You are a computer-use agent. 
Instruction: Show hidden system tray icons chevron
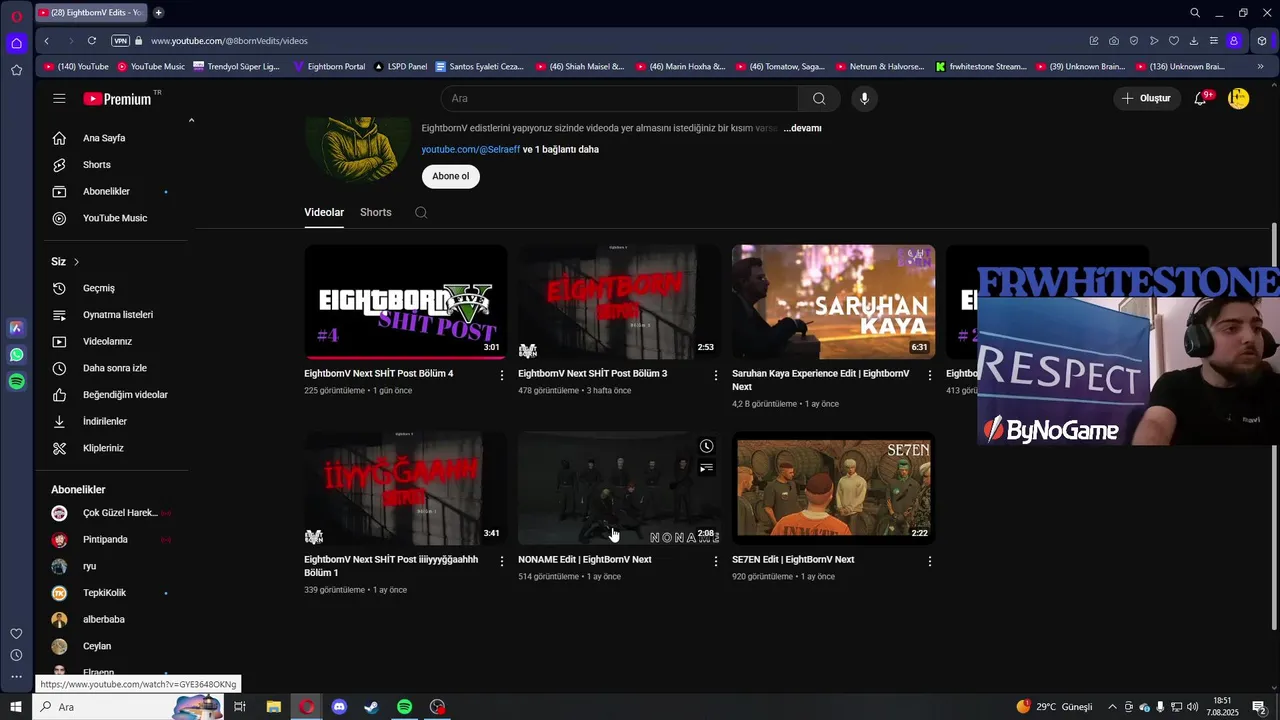[1111, 707]
